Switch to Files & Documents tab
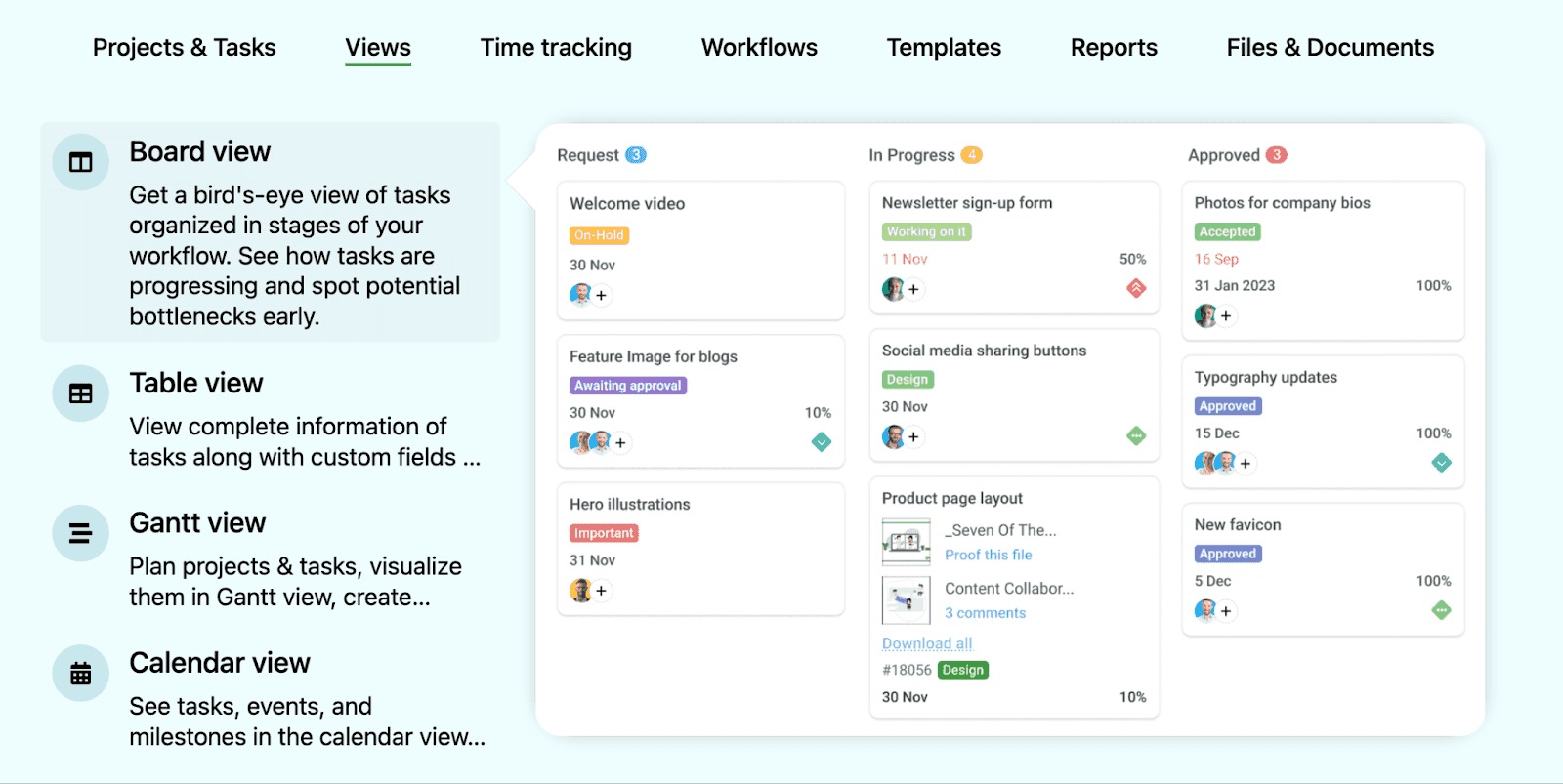 (1331, 47)
